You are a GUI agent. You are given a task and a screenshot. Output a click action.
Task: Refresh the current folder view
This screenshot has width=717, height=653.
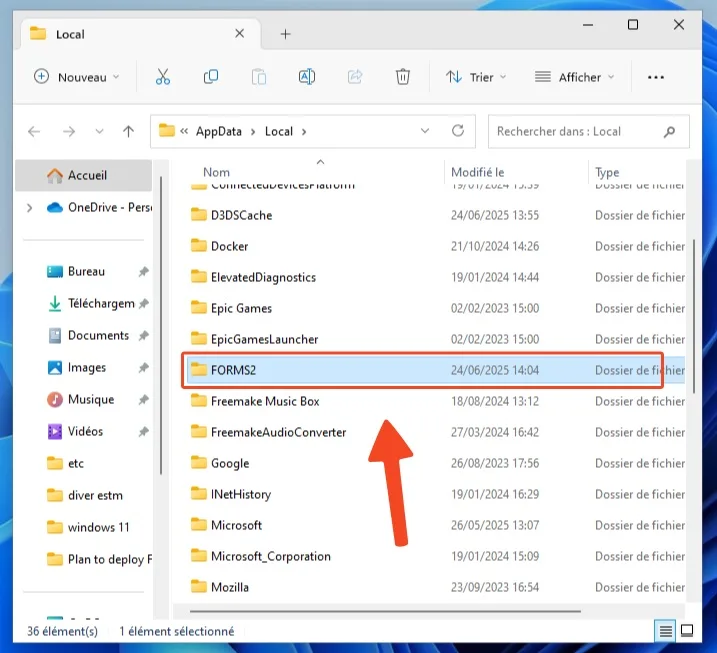(458, 131)
